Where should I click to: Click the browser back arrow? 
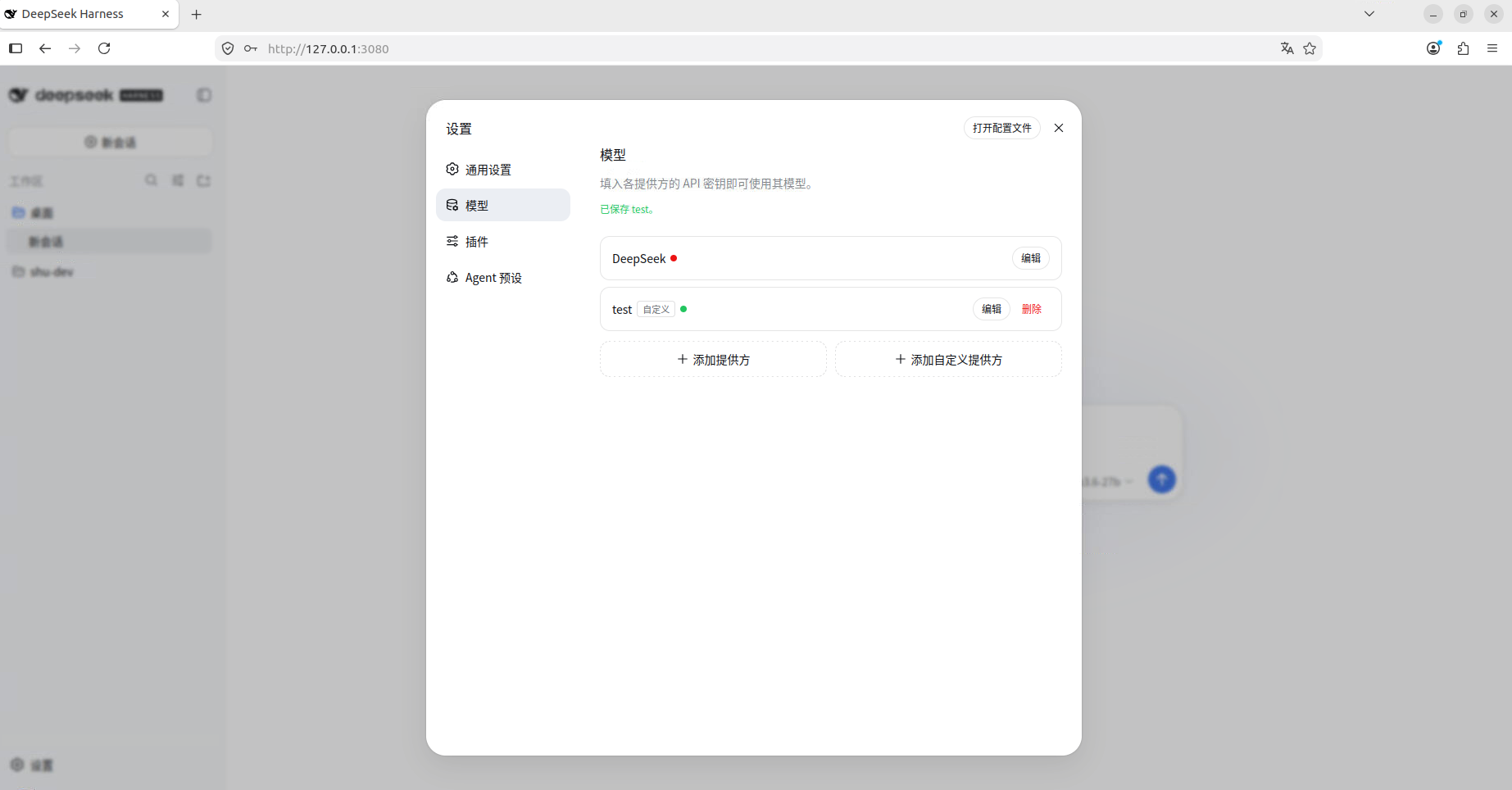click(x=45, y=48)
